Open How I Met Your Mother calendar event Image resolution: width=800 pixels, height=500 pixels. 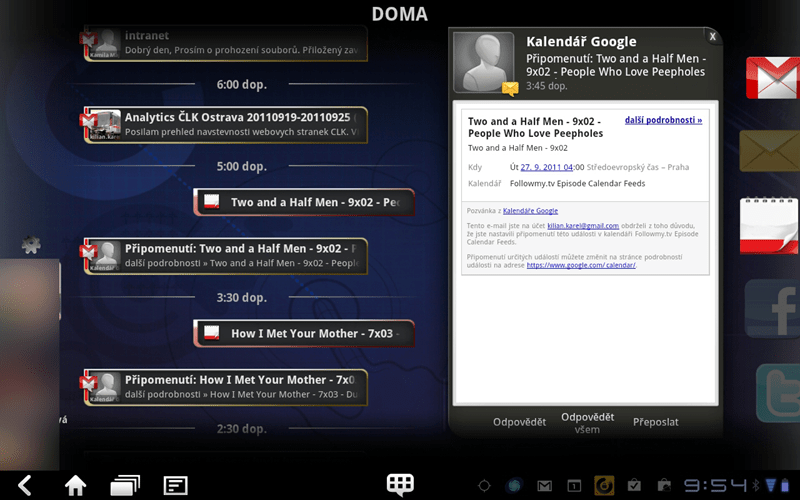(x=304, y=334)
